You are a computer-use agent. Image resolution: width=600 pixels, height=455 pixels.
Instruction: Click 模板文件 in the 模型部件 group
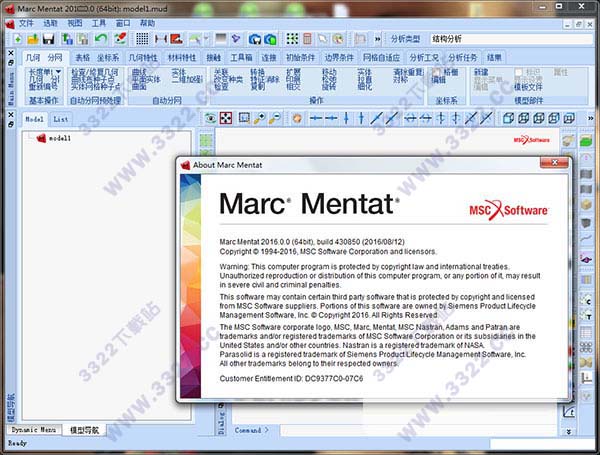click(x=528, y=87)
